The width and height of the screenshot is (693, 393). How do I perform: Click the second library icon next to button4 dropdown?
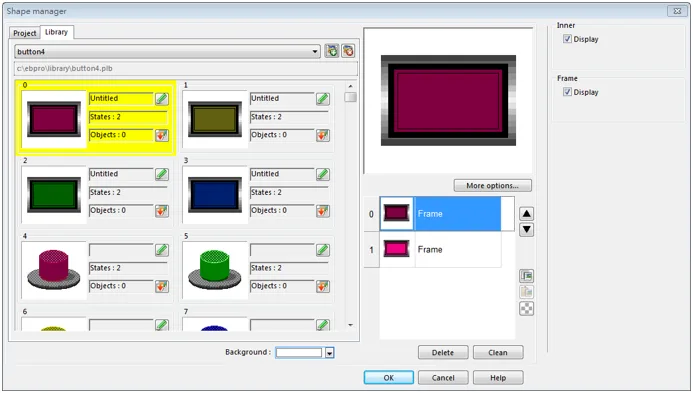[x=348, y=51]
